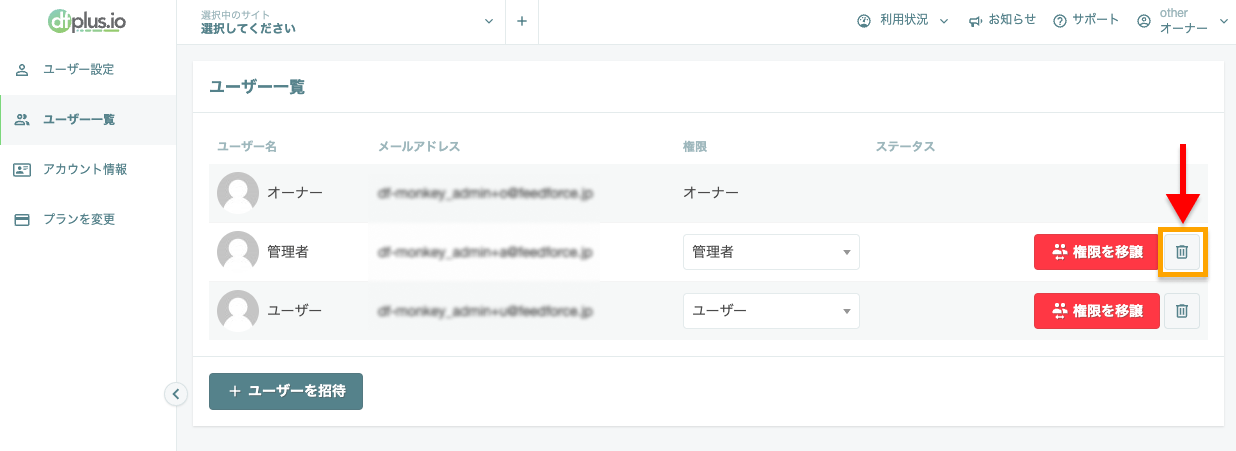Click the ID card icon beside アカウント情報
This screenshot has width=1236, height=451.
pos(22,169)
